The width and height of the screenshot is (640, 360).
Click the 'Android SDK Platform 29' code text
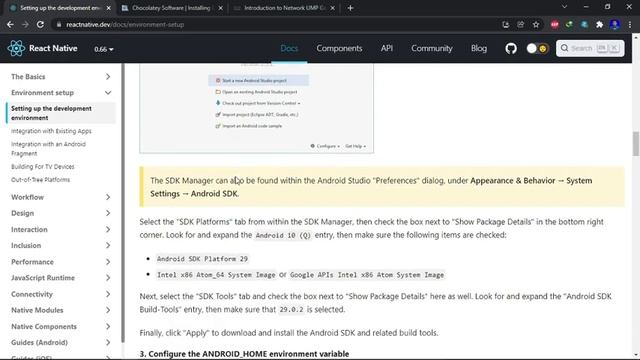click(202, 259)
